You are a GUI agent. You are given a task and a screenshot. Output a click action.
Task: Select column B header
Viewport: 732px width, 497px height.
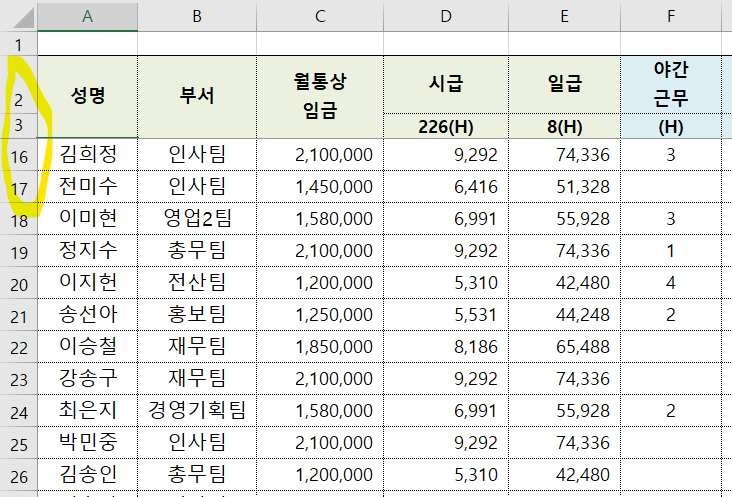click(197, 16)
